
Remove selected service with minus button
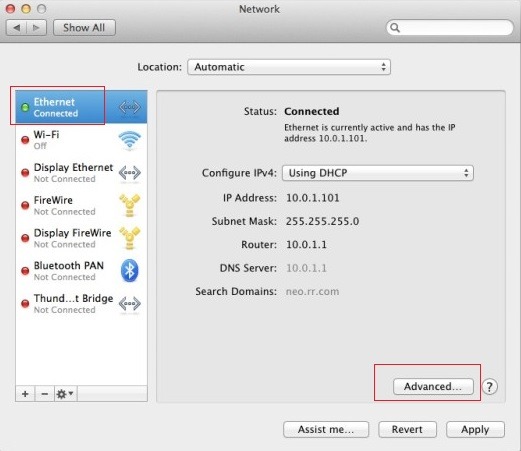44,394
